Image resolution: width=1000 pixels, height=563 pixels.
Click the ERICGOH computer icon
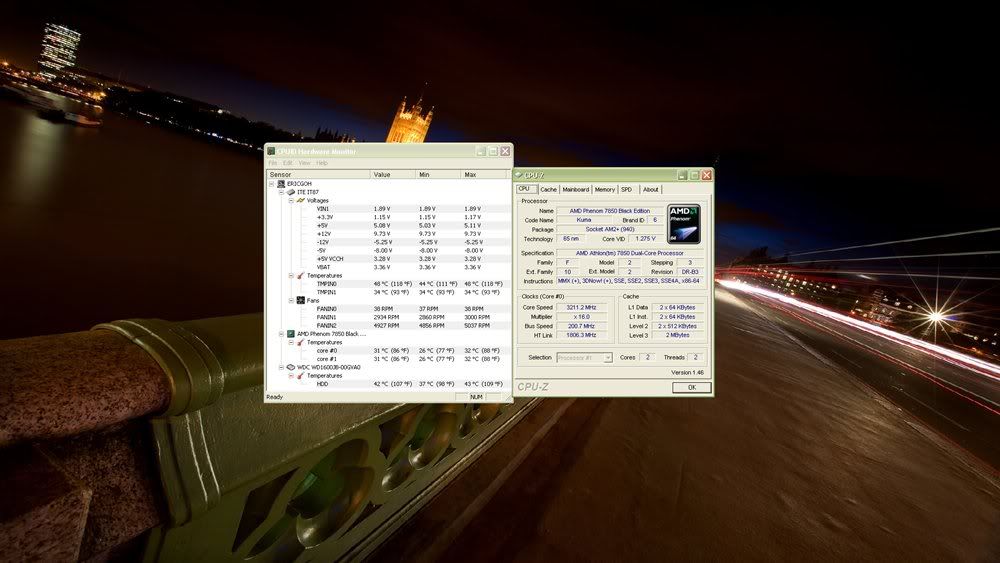281,184
